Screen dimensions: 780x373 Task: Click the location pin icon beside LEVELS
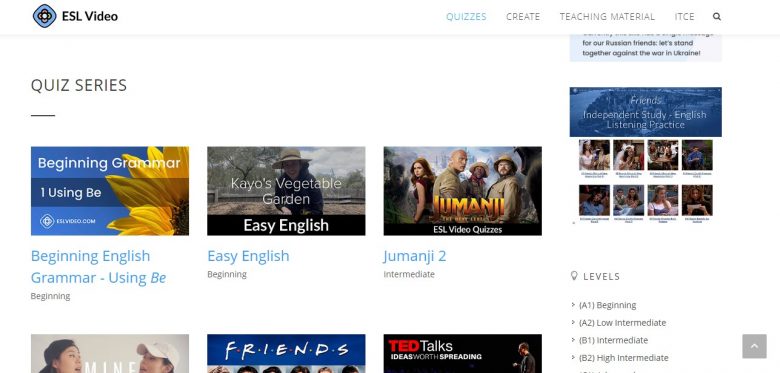coord(574,276)
